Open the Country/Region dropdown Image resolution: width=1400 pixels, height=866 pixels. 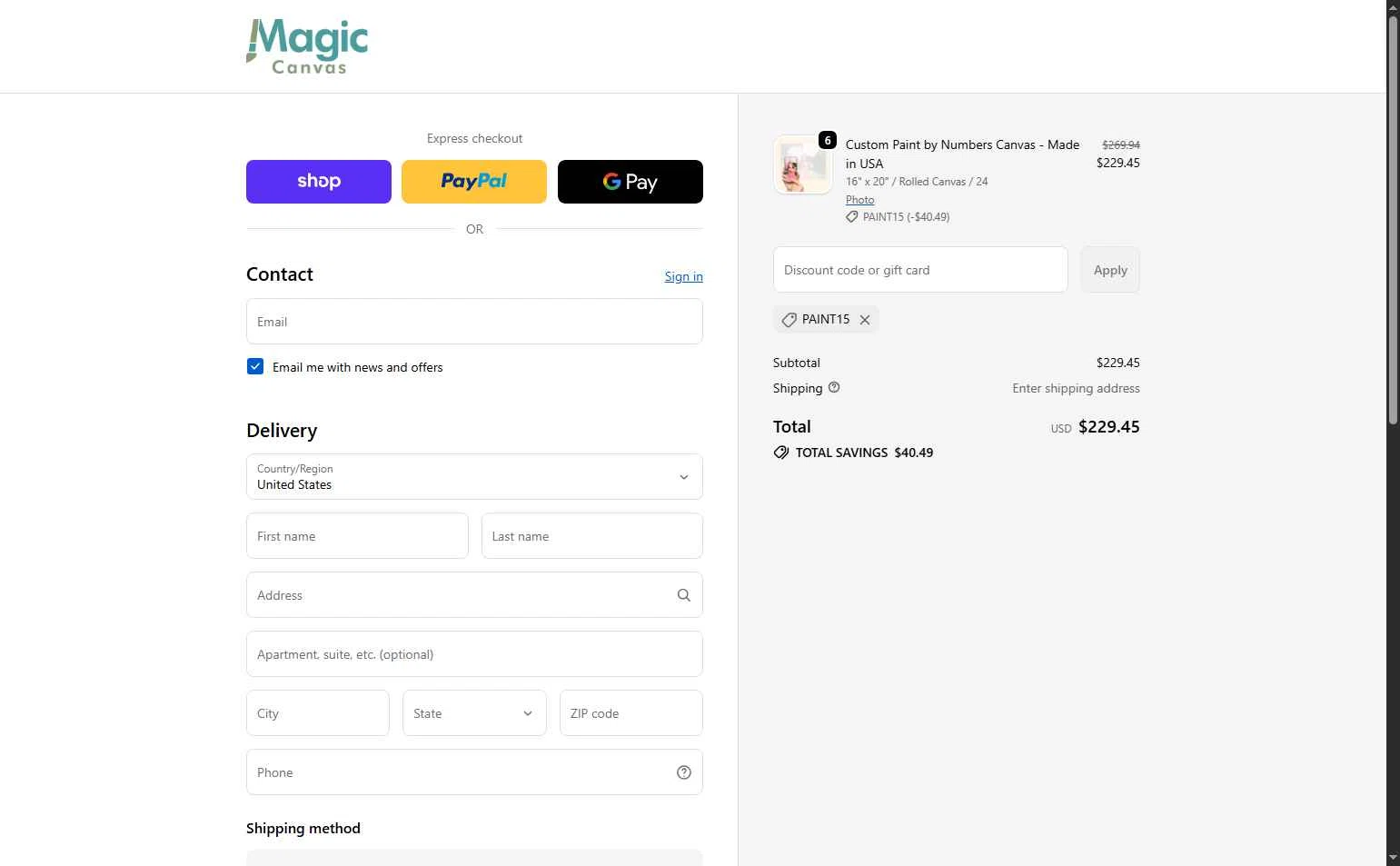pyautogui.click(x=474, y=477)
